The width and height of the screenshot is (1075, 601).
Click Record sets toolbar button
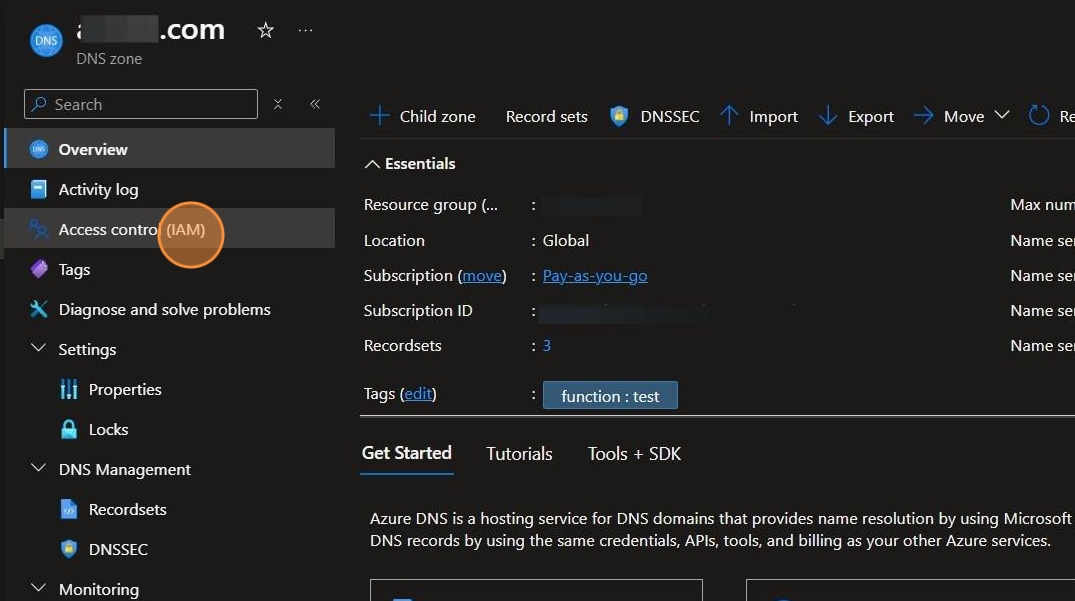click(x=546, y=116)
